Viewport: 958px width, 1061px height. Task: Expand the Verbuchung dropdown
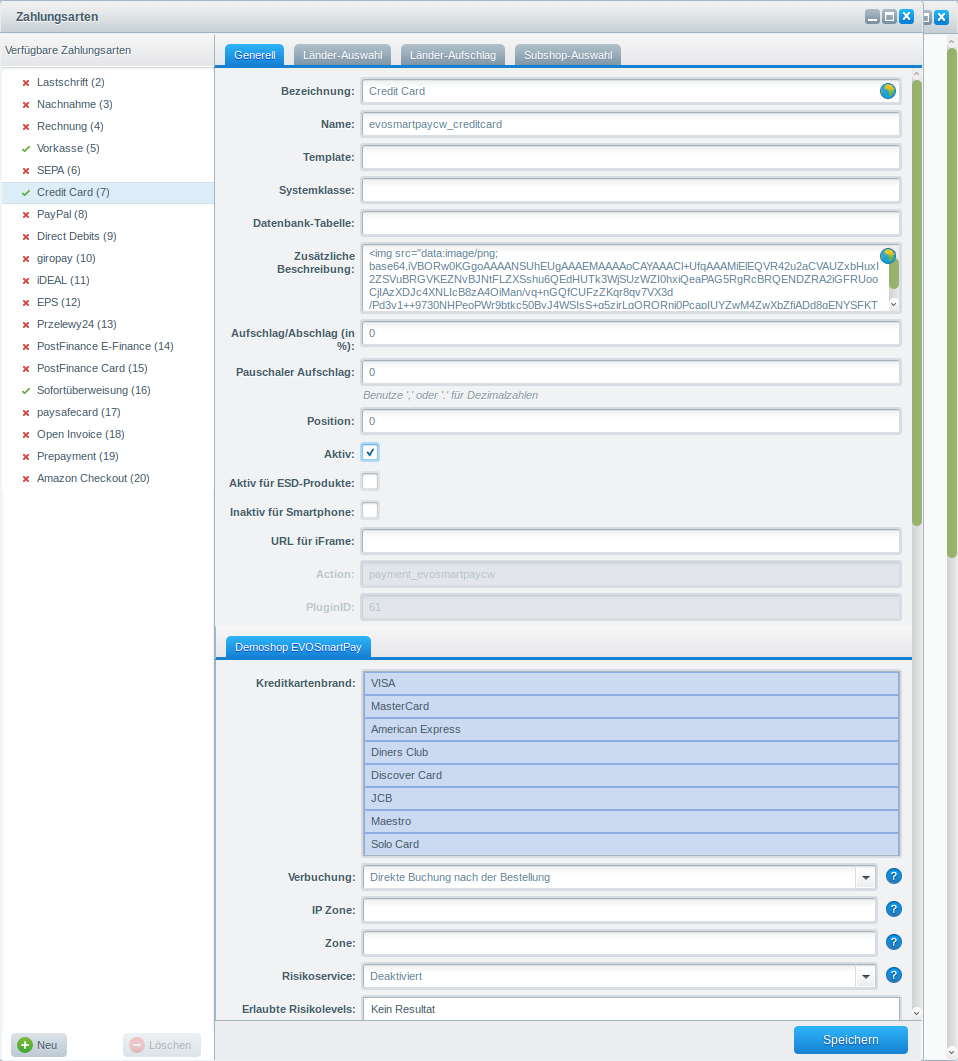[865, 877]
